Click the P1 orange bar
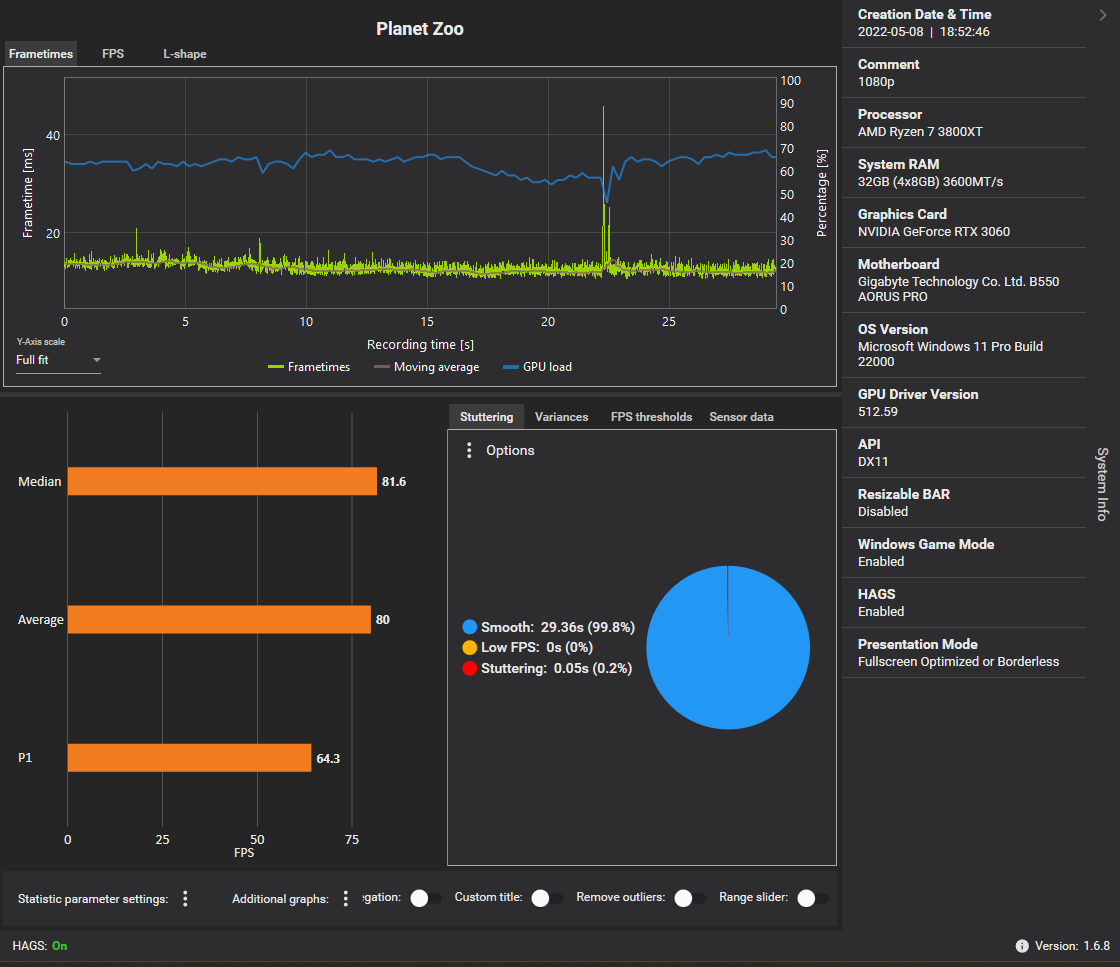The height and width of the screenshot is (967, 1120). (189, 758)
